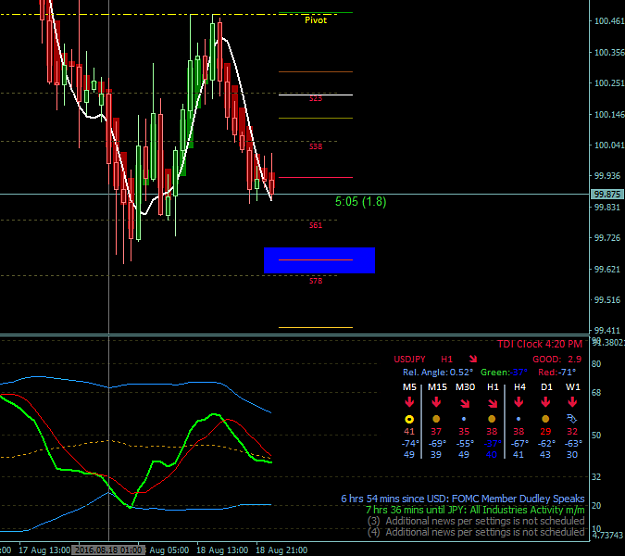Click the candle timer text 5:05 (1.8)
The image size is (625, 556).
pyautogui.click(x=361, y=202)
